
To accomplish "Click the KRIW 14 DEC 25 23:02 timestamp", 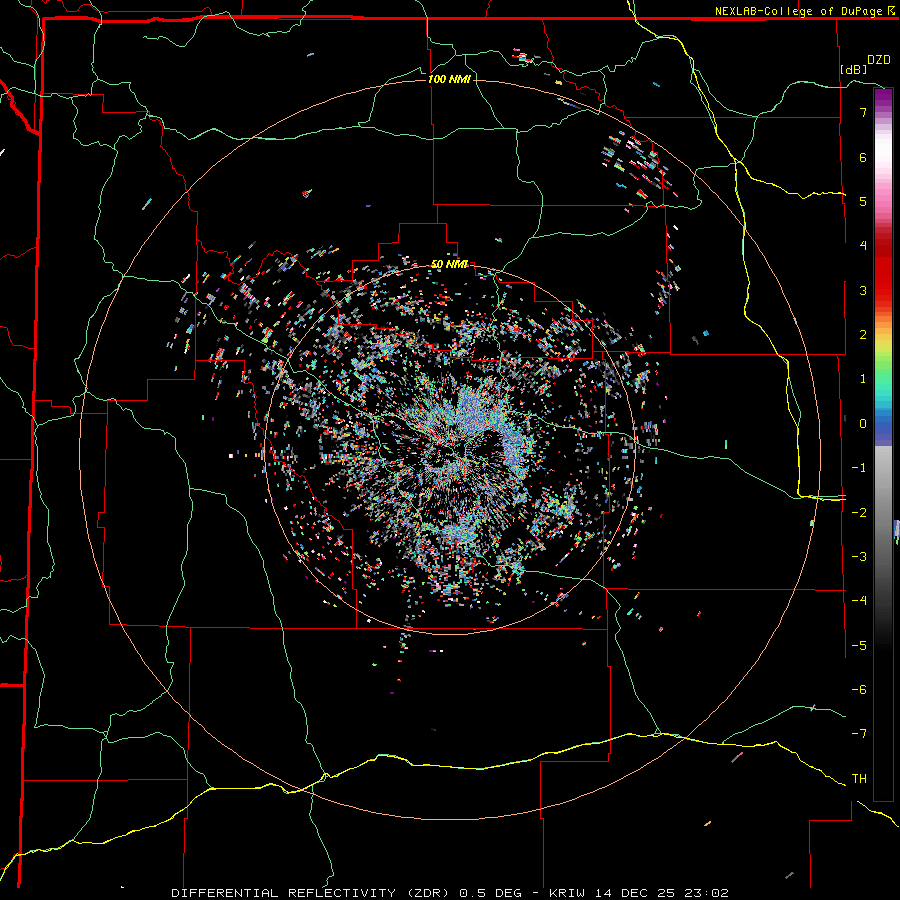I will [639, 893].
